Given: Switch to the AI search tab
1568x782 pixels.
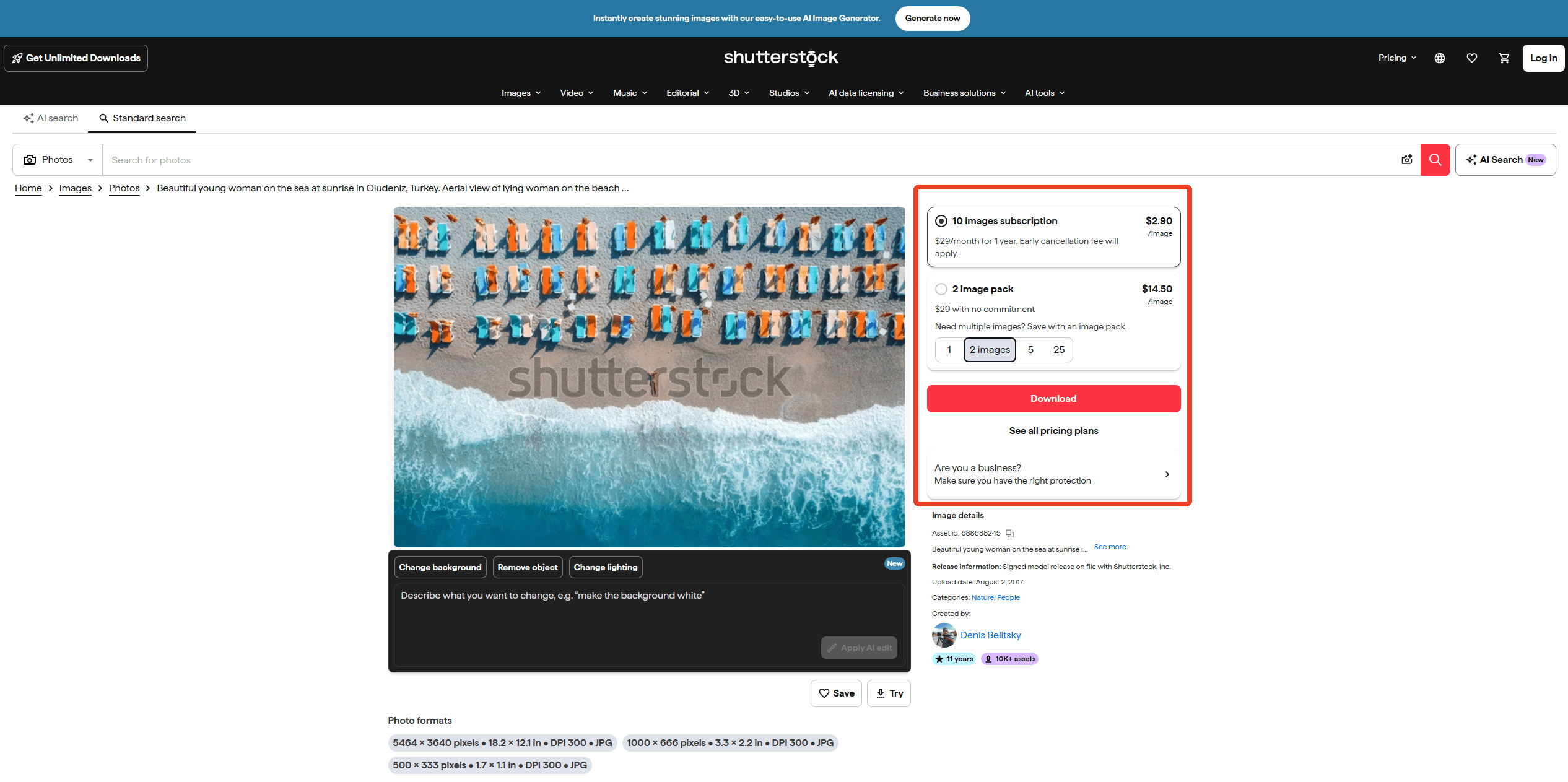Looking at the screenshot, I should click(x=50, y=118).
